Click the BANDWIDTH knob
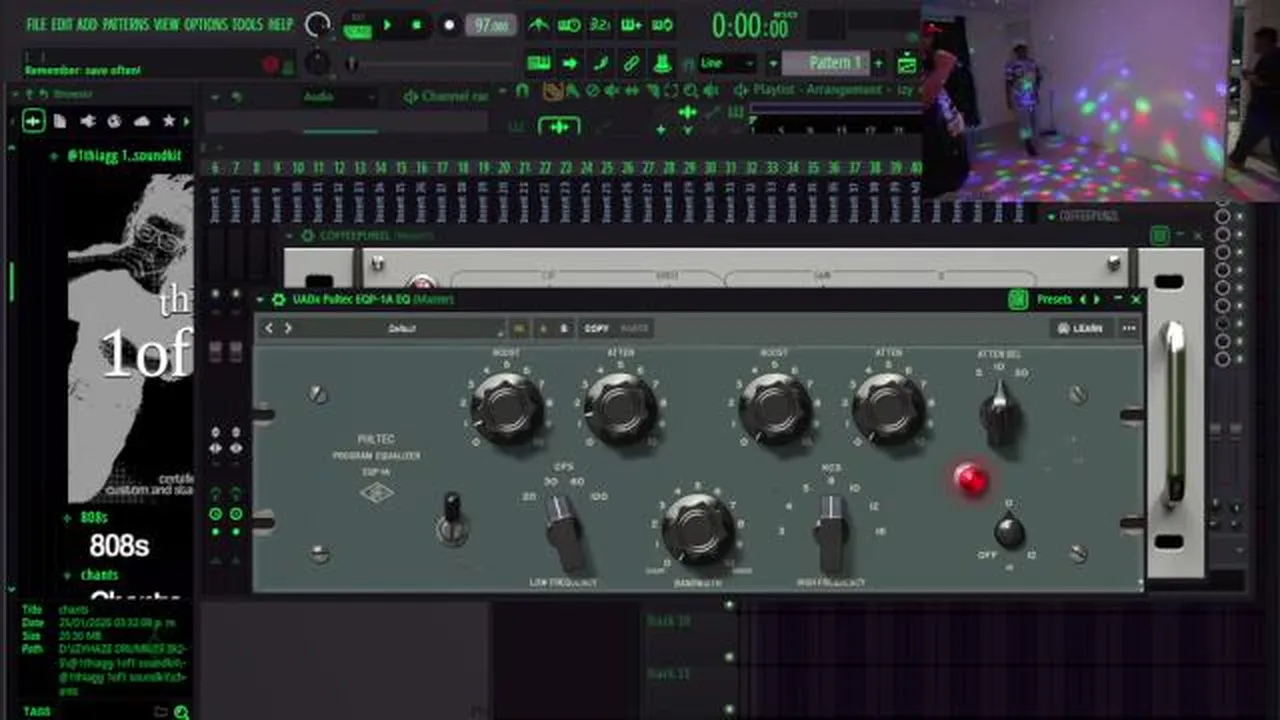 click(698, 528)
